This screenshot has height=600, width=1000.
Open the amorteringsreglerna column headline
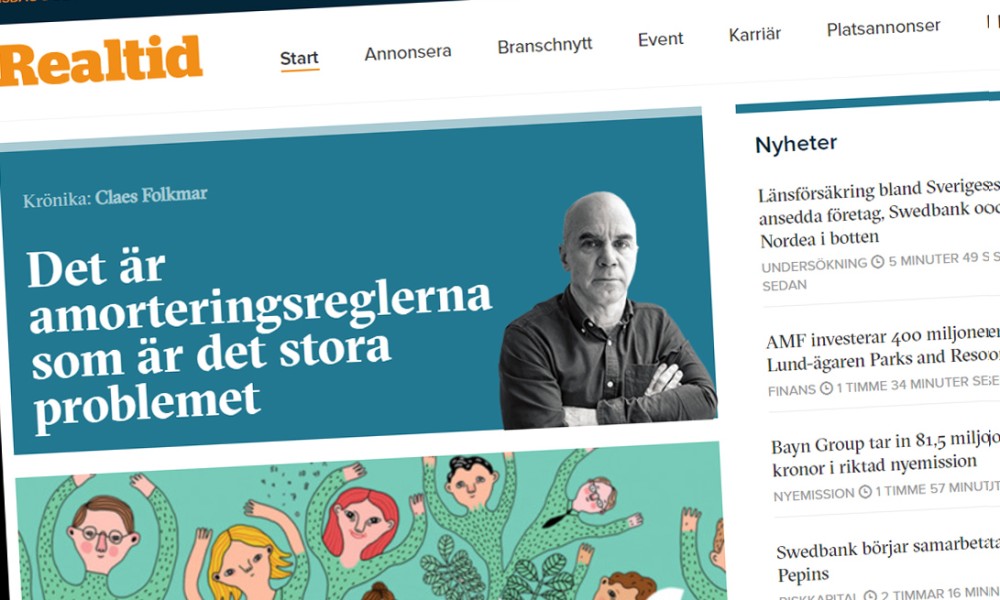(258, 338)
